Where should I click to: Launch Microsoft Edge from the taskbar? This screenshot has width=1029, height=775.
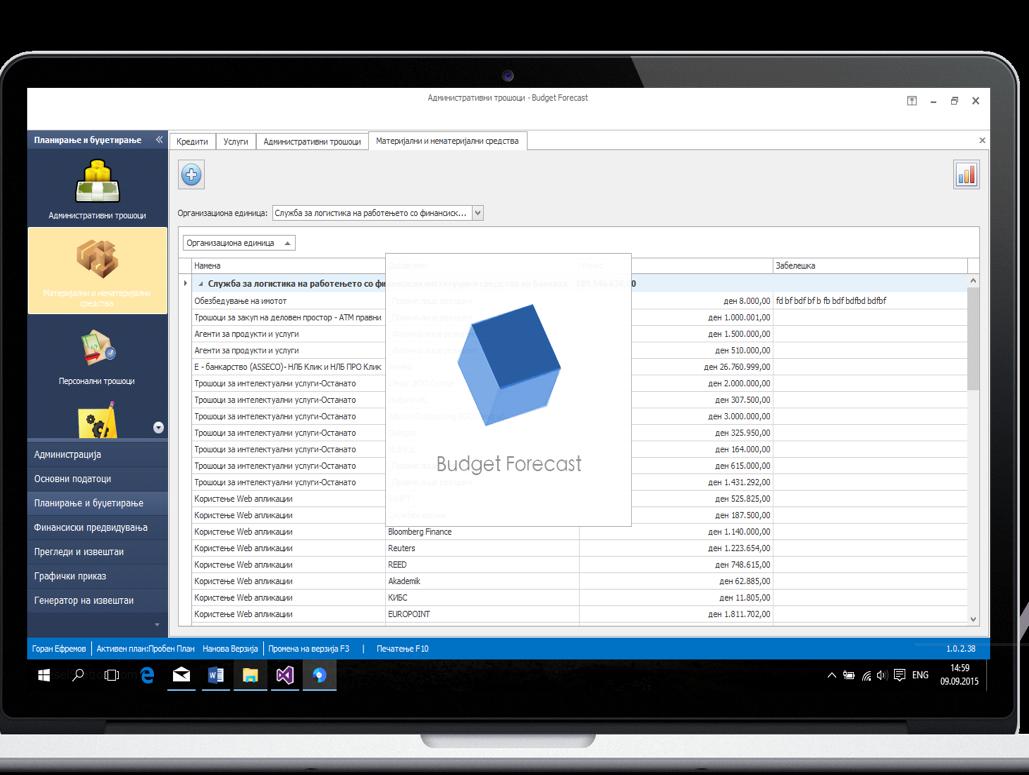coord(147,675)
